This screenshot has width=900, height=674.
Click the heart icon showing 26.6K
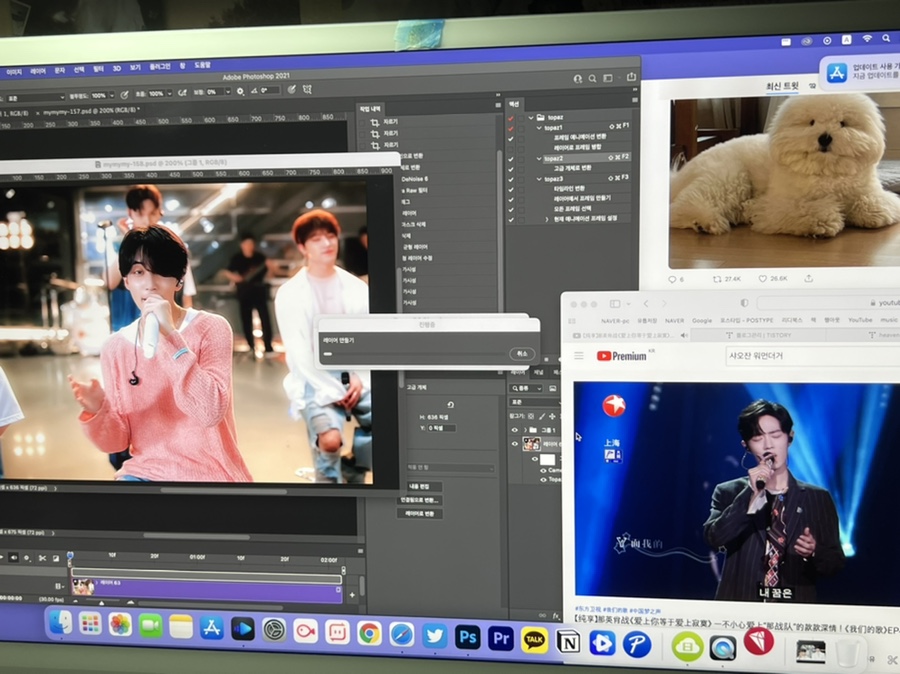763,278
